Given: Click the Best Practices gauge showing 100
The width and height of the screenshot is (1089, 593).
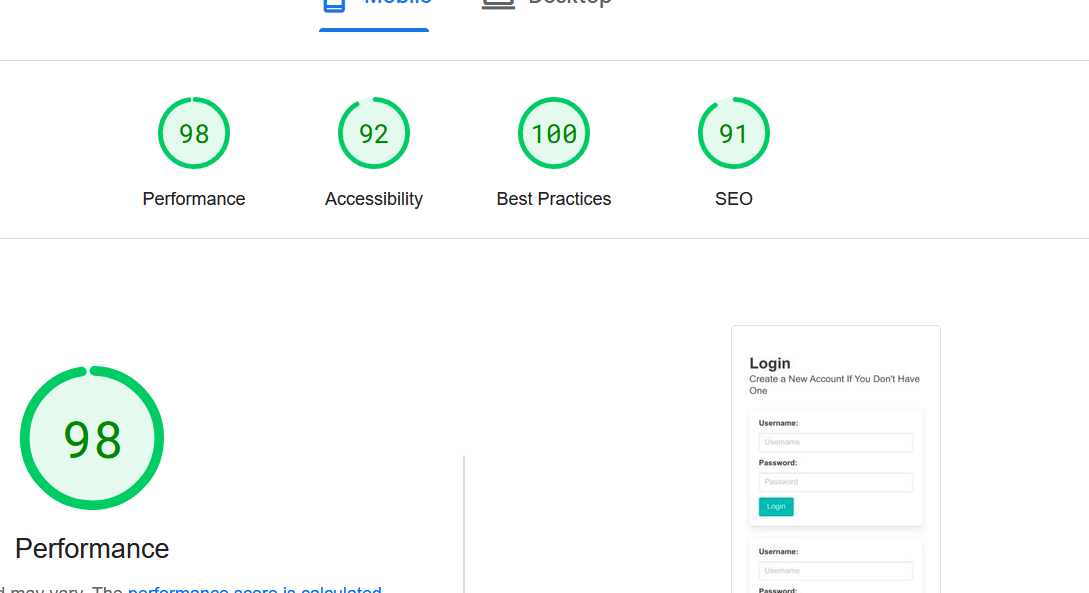Looking at the screenshot, I should pyautogui.click(x=554, y=133).
